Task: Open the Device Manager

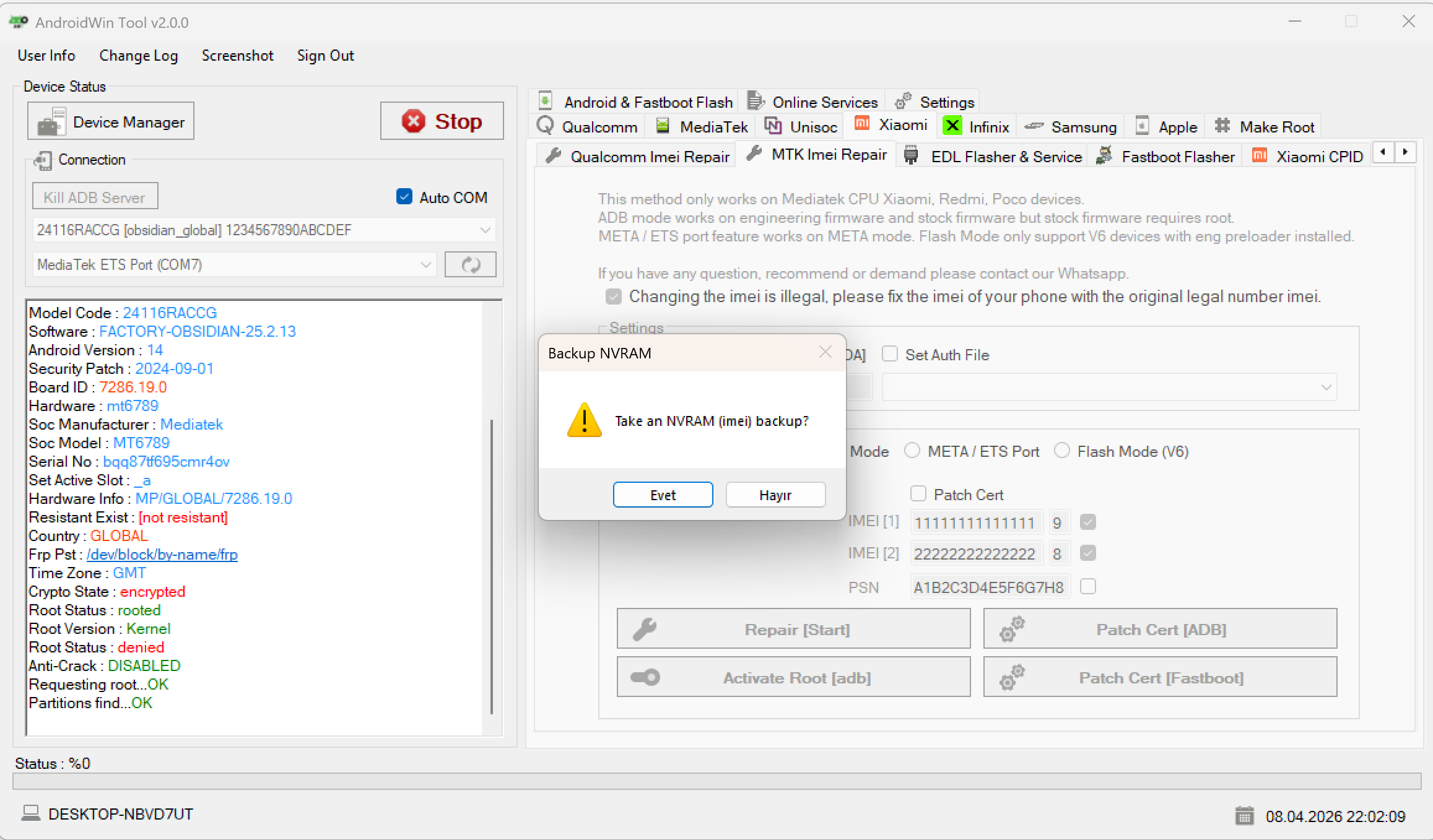Action: pos(110,121)
